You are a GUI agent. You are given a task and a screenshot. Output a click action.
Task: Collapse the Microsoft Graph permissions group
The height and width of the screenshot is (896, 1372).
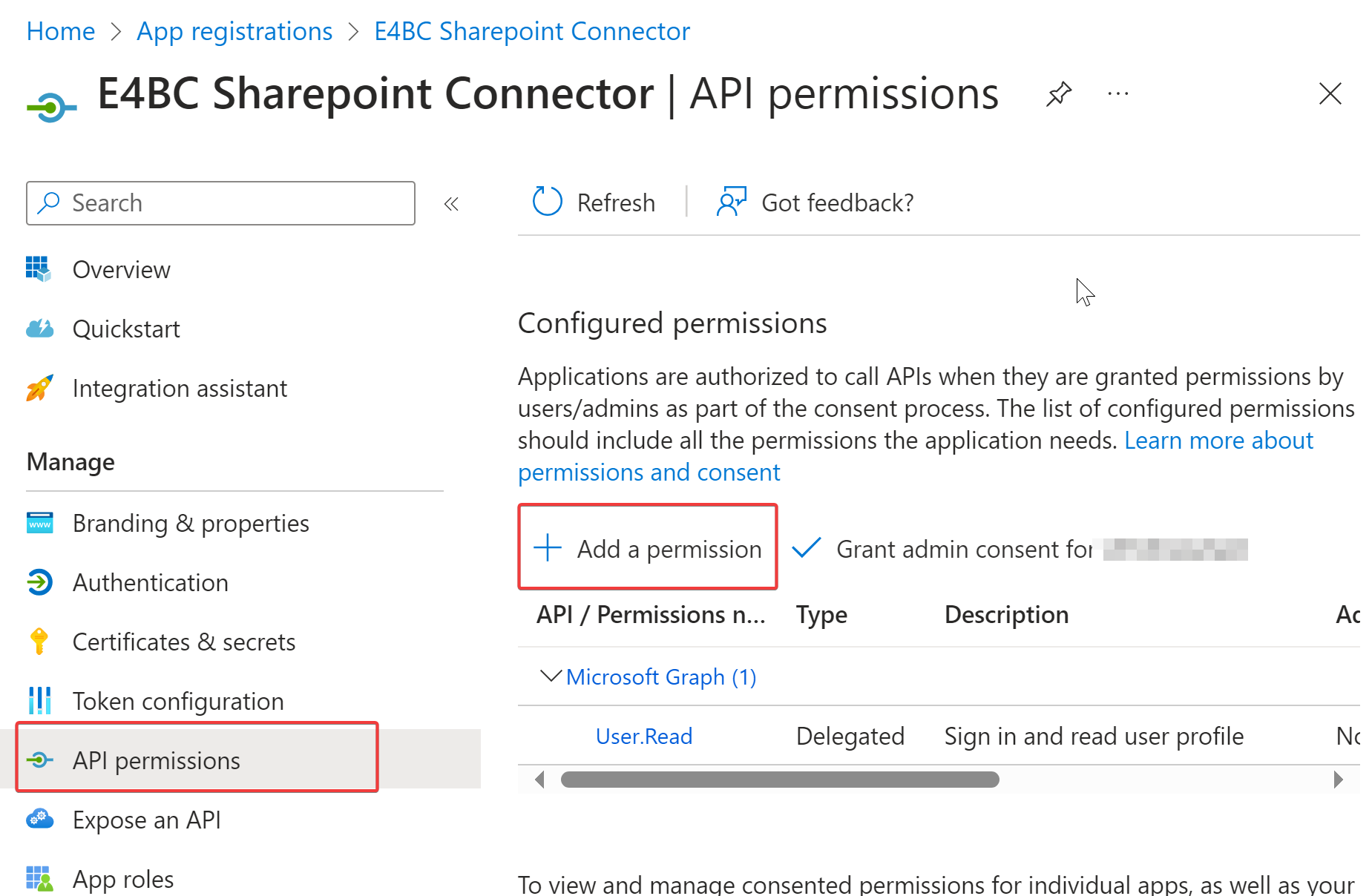(x=550, y=676)
